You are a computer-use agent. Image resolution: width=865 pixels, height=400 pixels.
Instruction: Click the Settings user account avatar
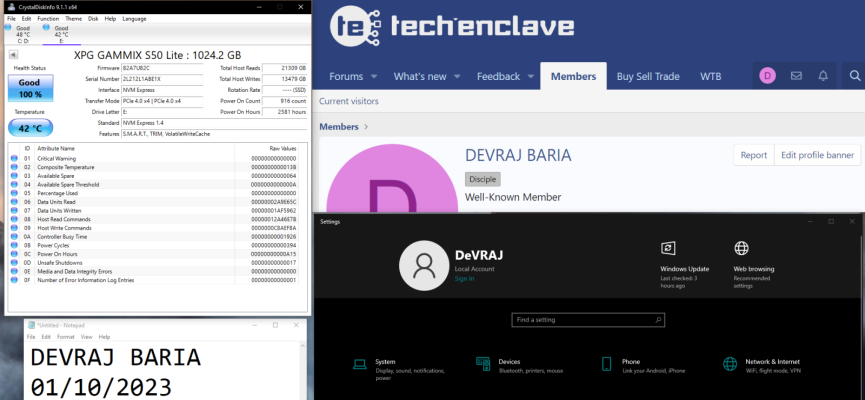[424, 265]
